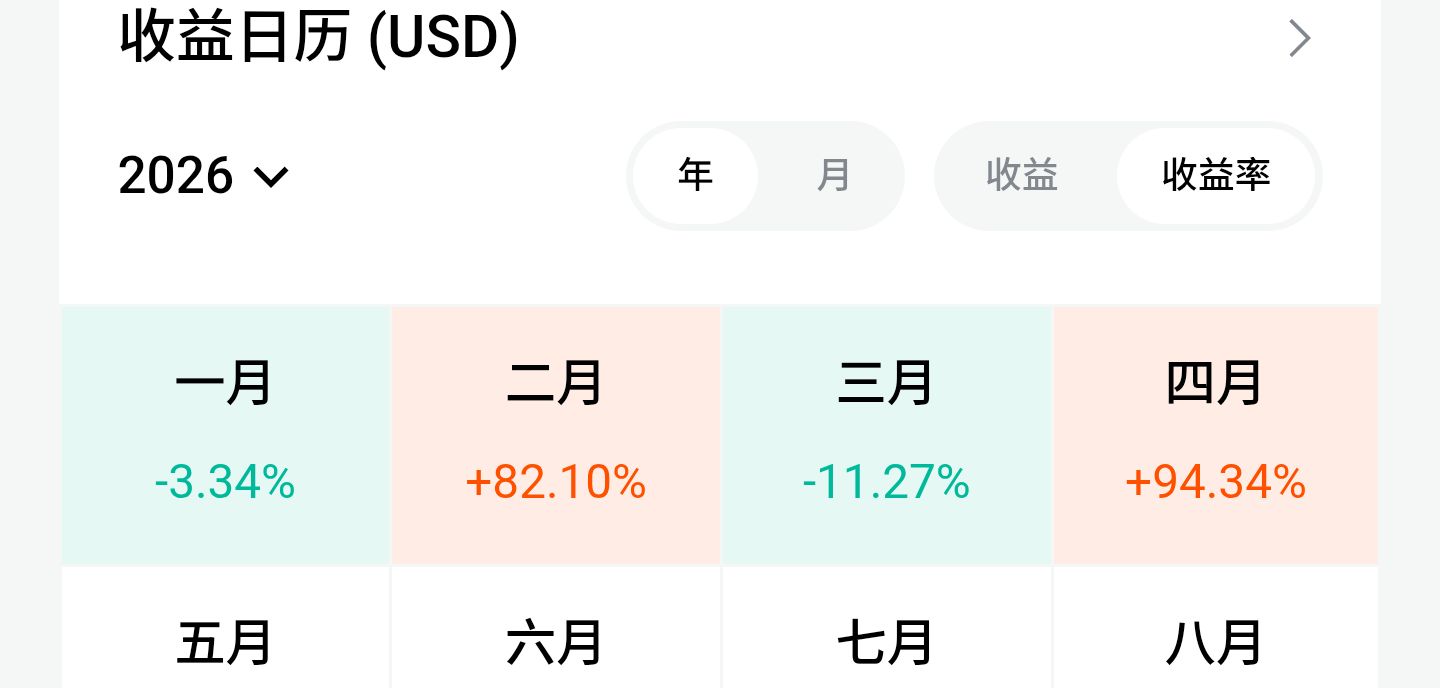Tap the chevron beside year 2026
The height and width of the screenshot is (688, 1440).
271,177
